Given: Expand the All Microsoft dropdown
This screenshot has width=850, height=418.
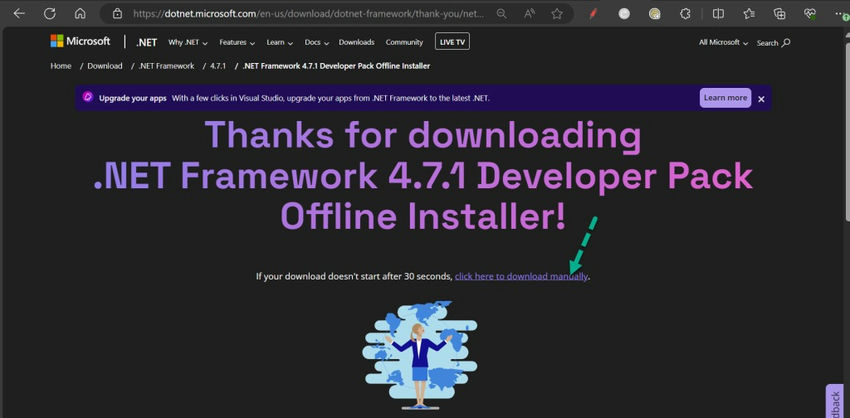Looking at the screenshot, I should point(723,42).
